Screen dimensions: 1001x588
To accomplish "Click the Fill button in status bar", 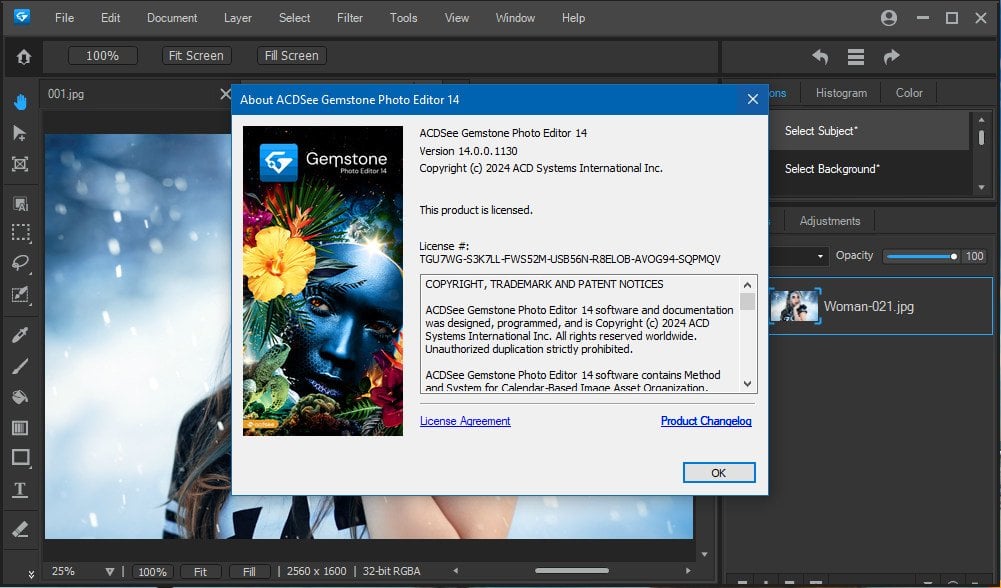I will [249, 572].
